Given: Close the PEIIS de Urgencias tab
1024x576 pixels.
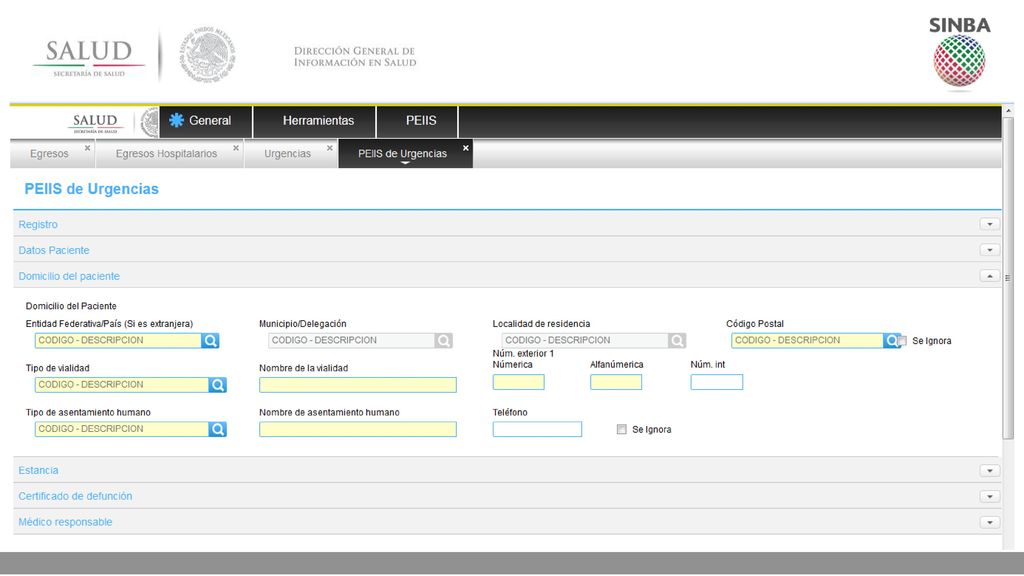Looking at the screenshot, I should (466, 148).
